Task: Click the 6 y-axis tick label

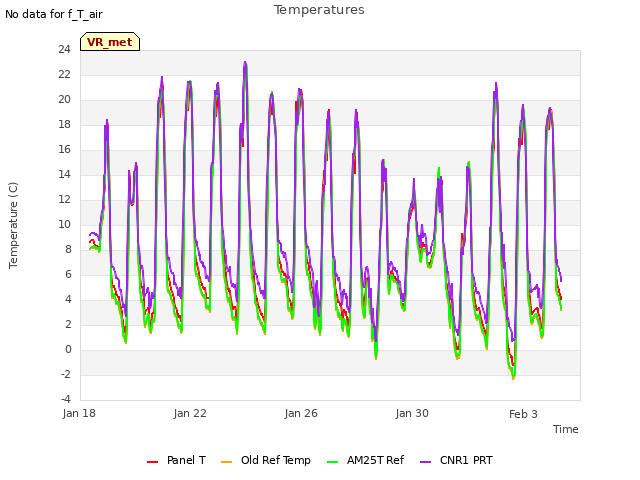Action: [68, 274]
